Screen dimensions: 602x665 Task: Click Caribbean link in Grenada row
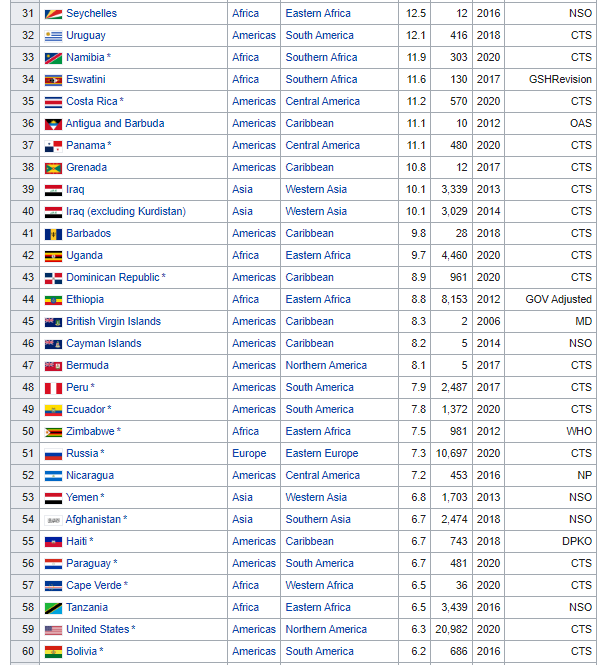pyautogui.click(x=309, y=168)
